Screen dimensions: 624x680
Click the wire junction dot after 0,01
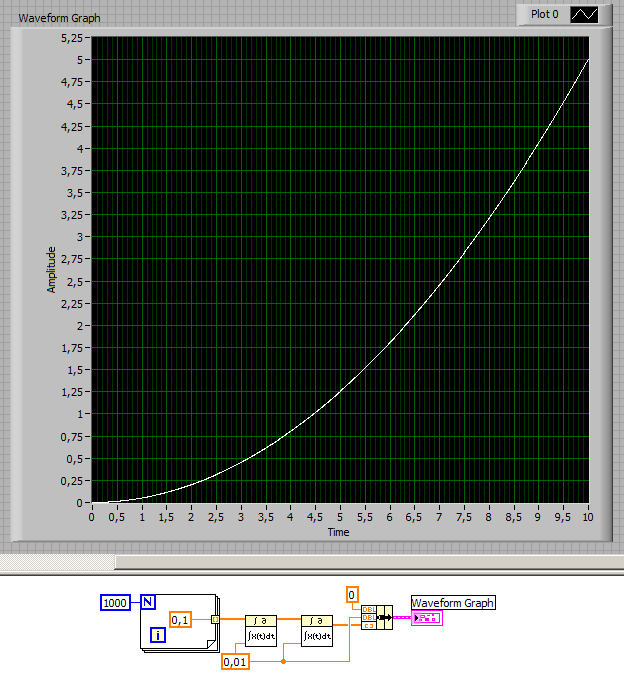pos(283,661)
